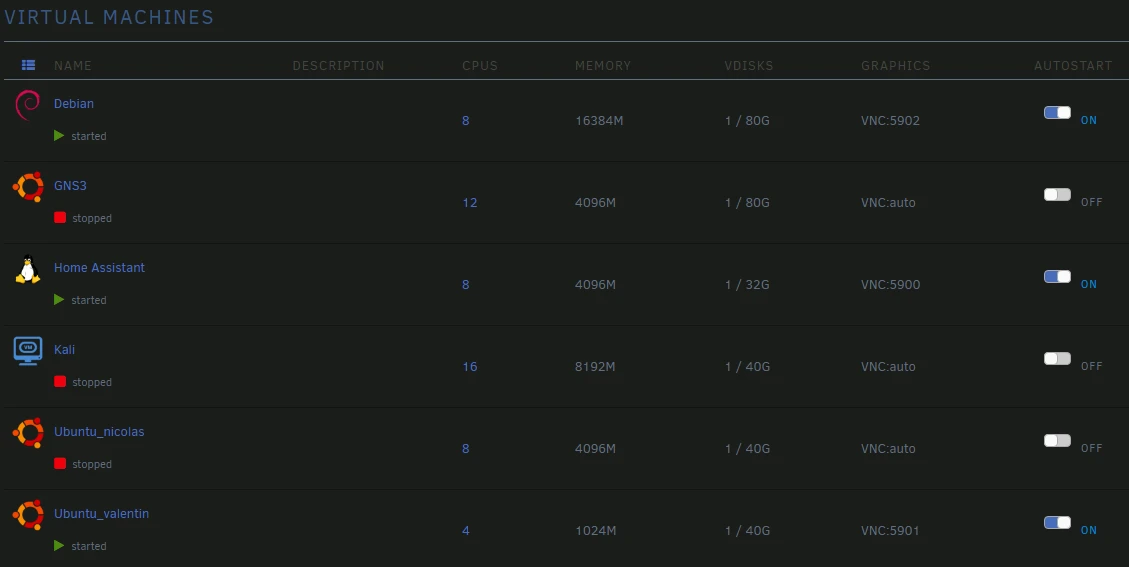Click Ubuntu_valentin's VNC:5901 graphics entry
The height and width of the screenshot is (567, 1129).
[890, 531]
